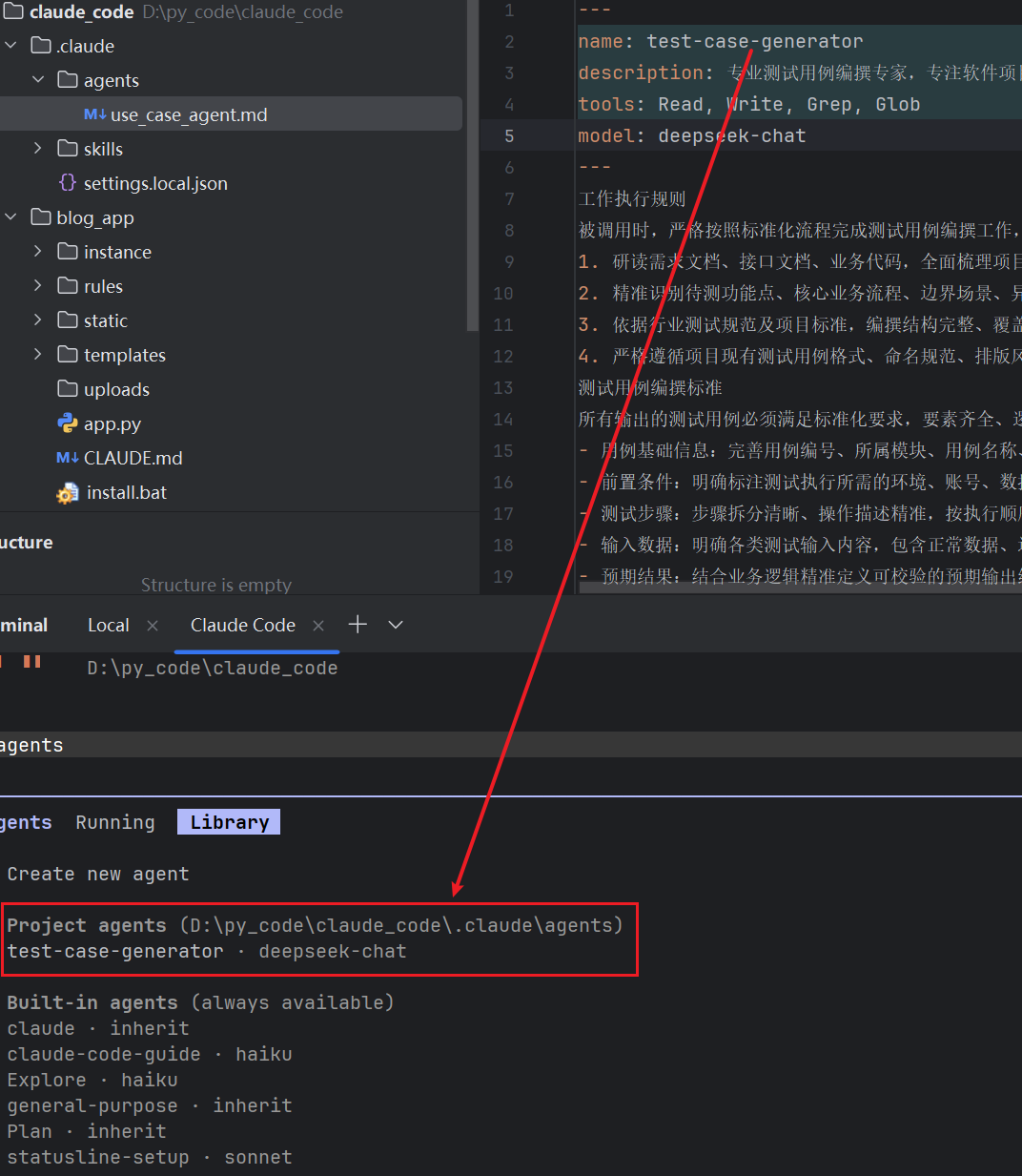Screen dimensions: 1022x1176
Task: Select use_case_agent.md in project tree
Action: tap(231, 114)
